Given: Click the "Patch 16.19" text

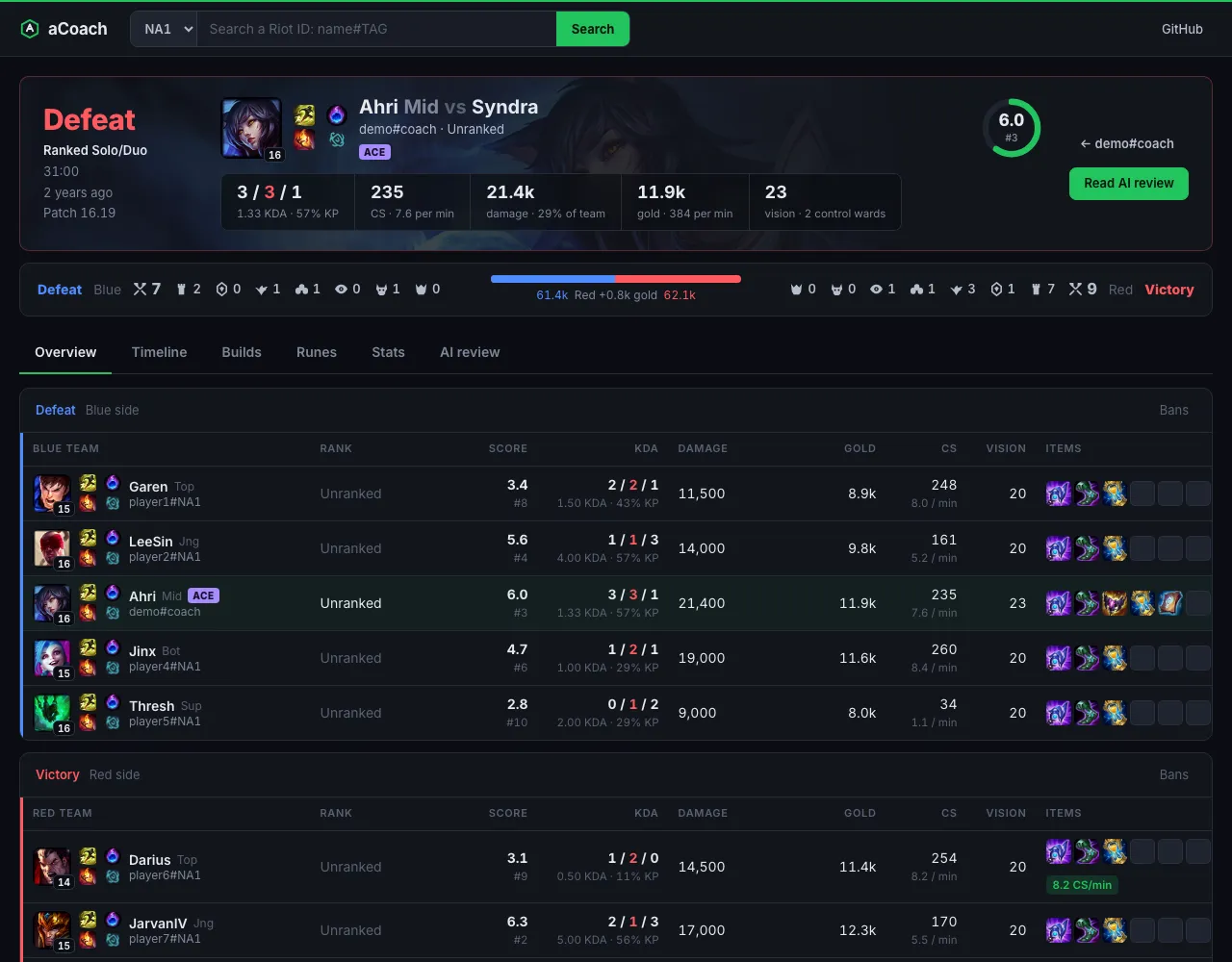Looking at the screenshot, I should point(79,213).
